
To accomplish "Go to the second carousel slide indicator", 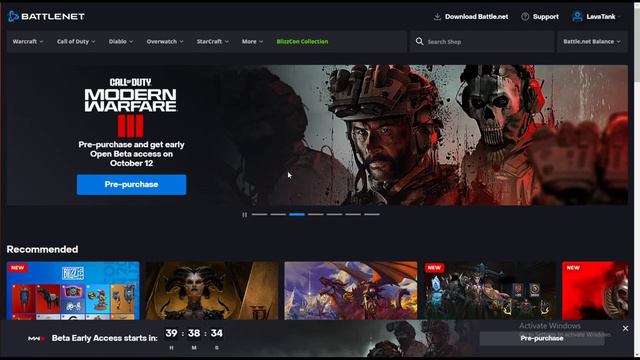I will point(278,214).
